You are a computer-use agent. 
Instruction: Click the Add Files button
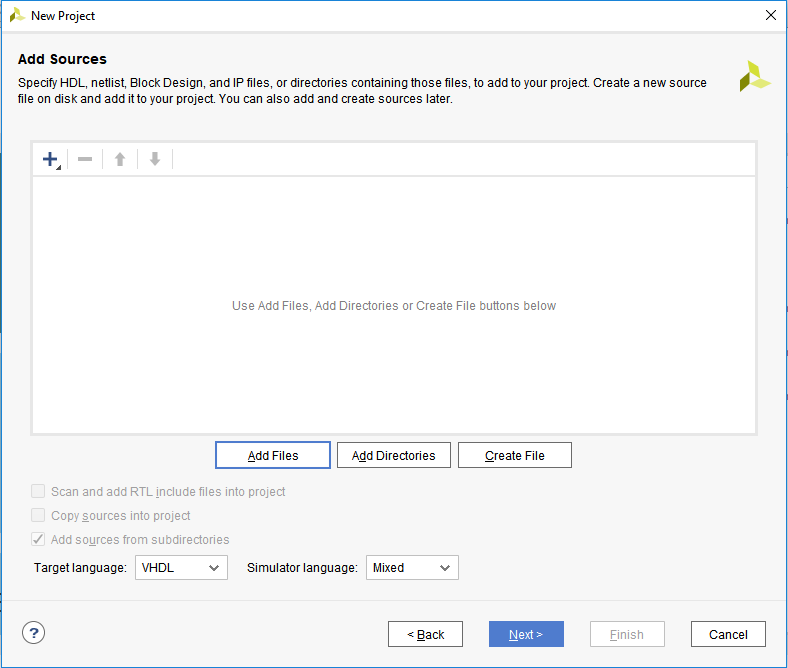273,455
